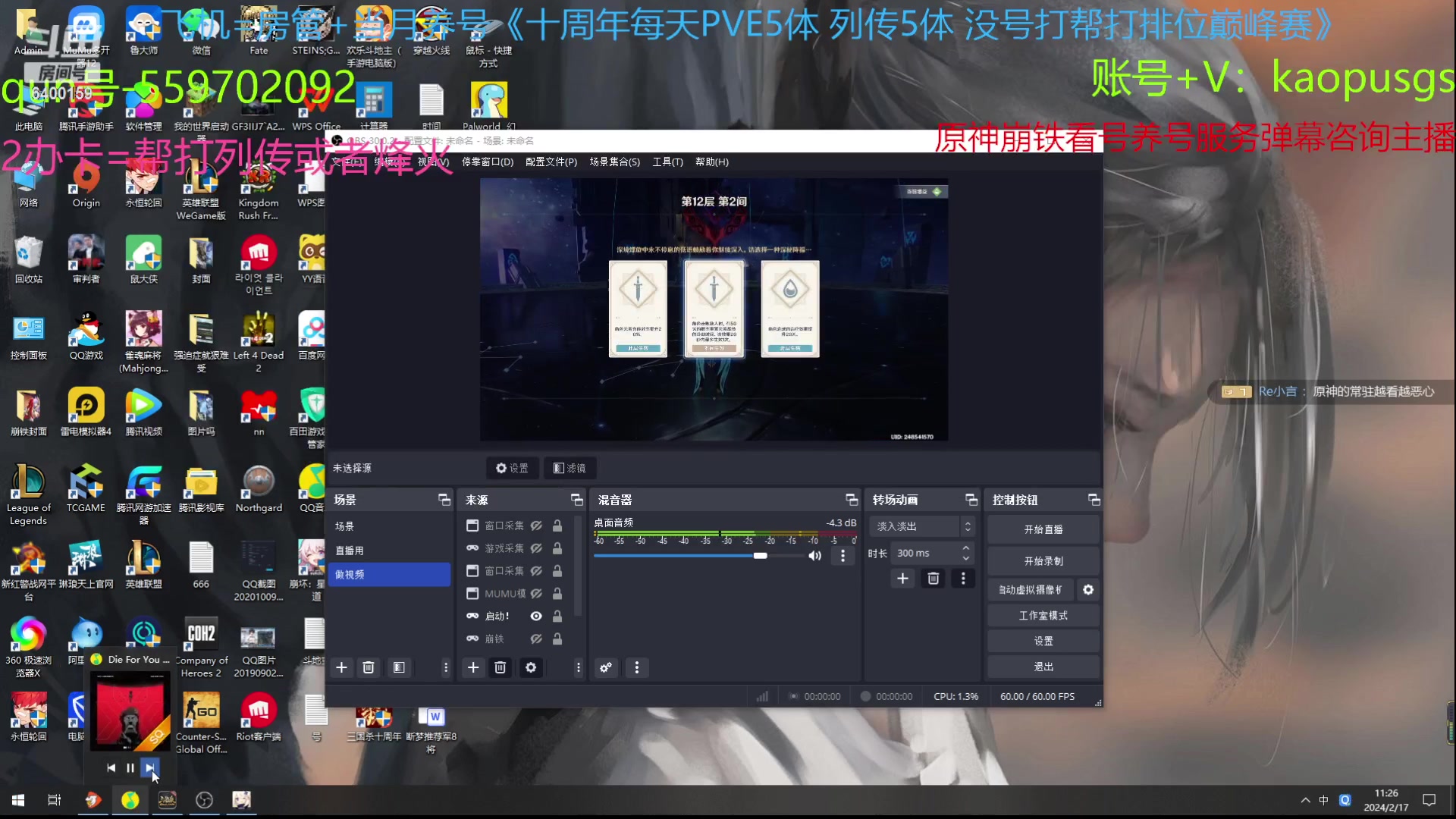Viewport: 1456px width, 819px height.
Task: Open Counter-Strike Global Offensive desktop icon
Action: coord(201,723)
